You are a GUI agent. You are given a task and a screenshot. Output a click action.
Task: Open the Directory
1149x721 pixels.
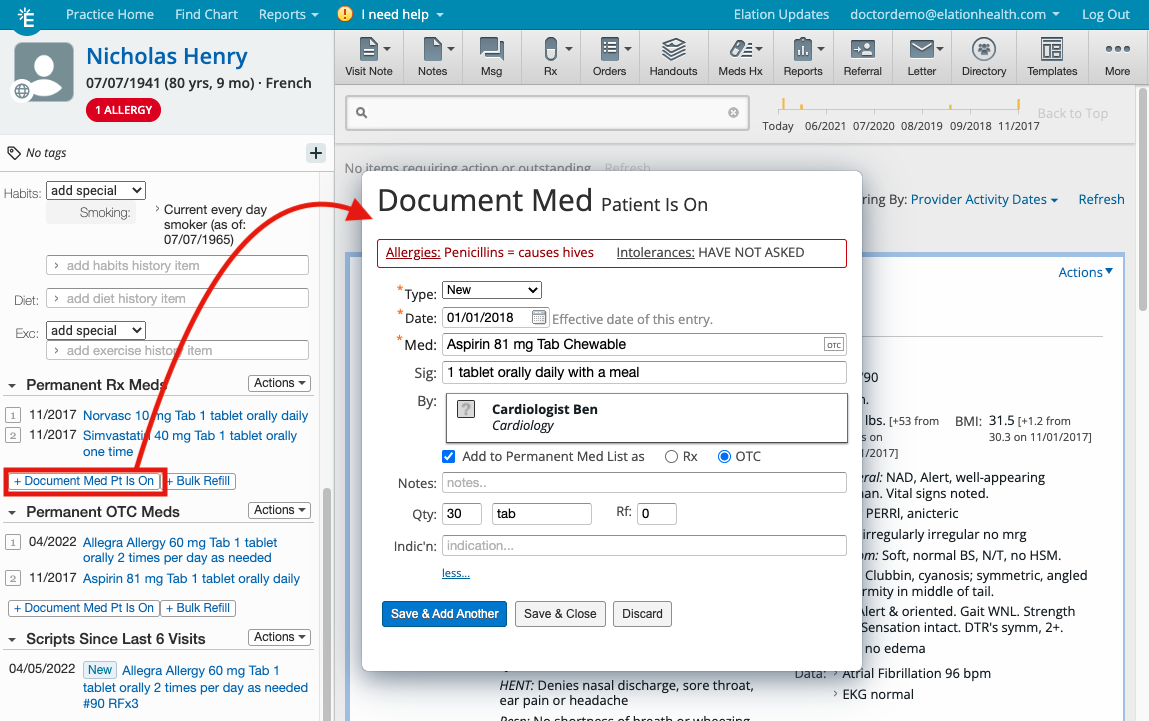click(983, 57)
